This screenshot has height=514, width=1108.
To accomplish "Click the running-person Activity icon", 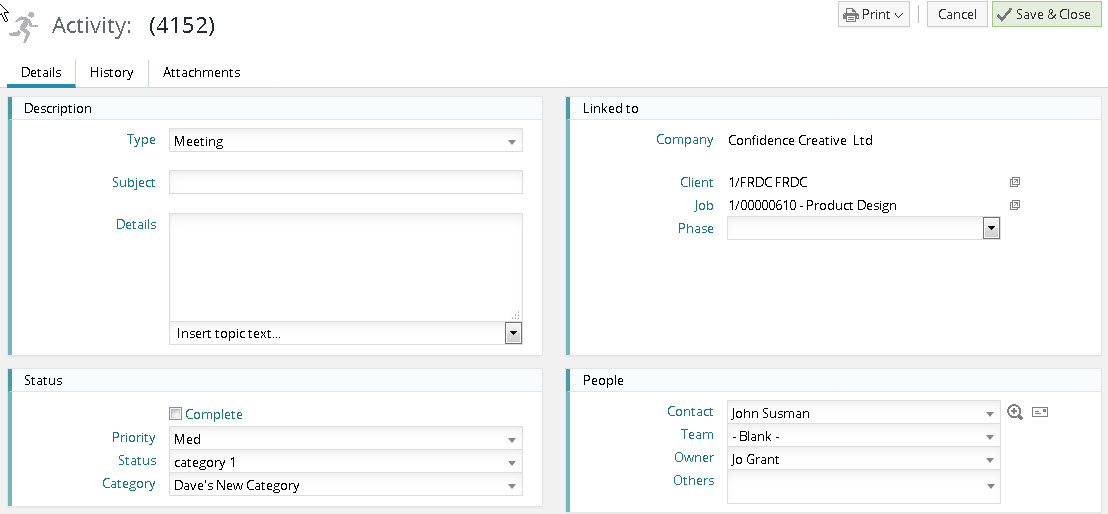I will coord(23,26).
